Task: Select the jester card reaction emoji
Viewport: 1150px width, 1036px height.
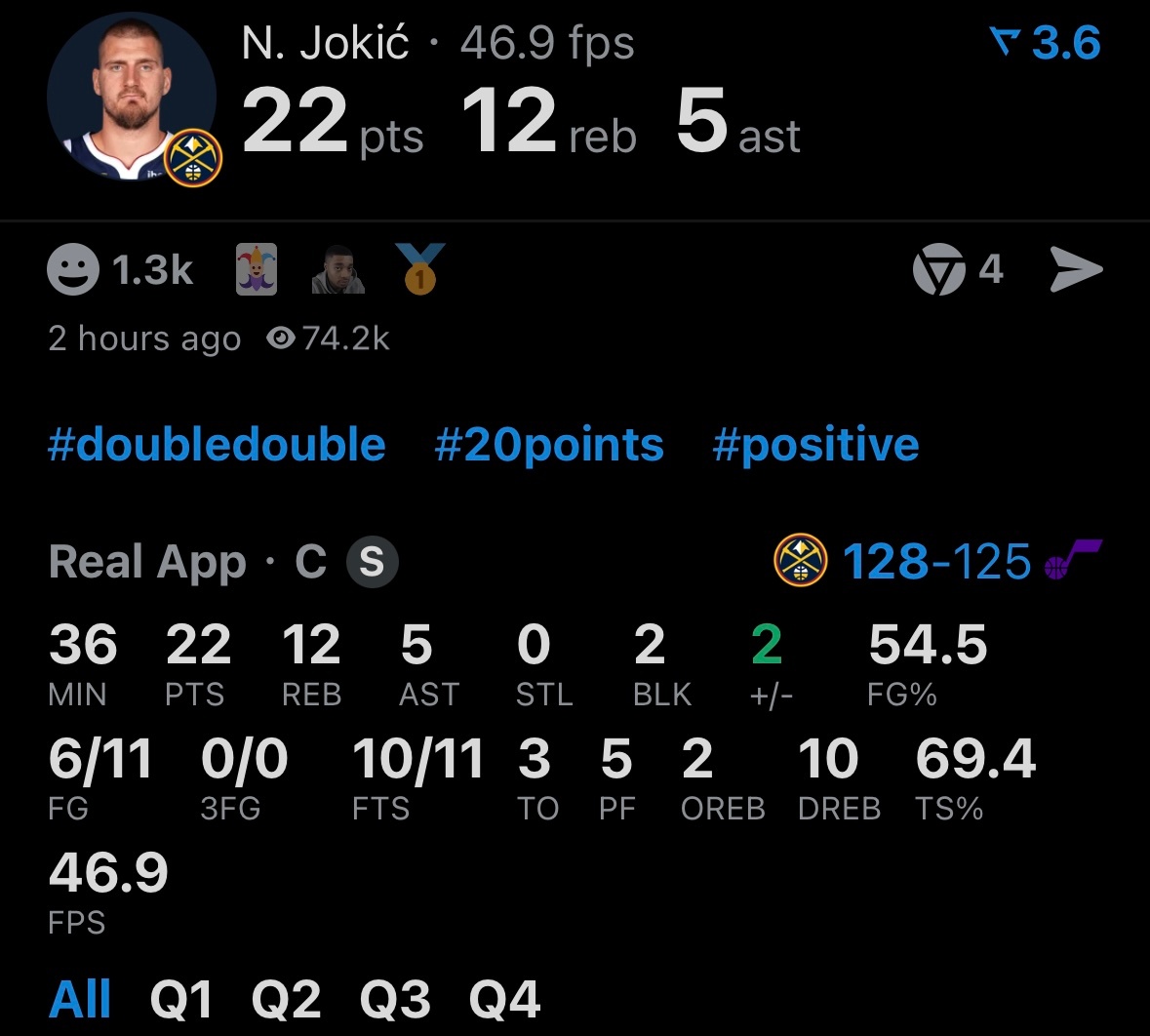Action: click(256, 269)
